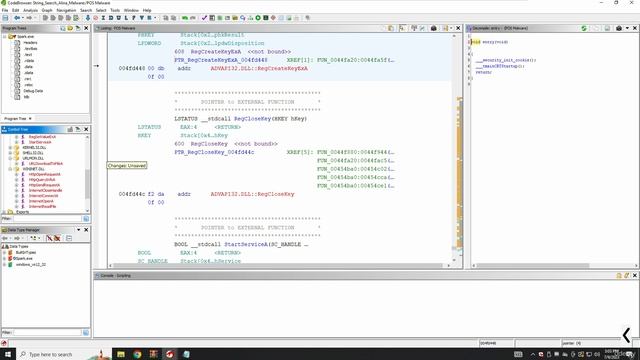This screenshot has width=640, height=360.
Task: Open the Tools menu
Action: pyautogui.click(x=115, y=10)
